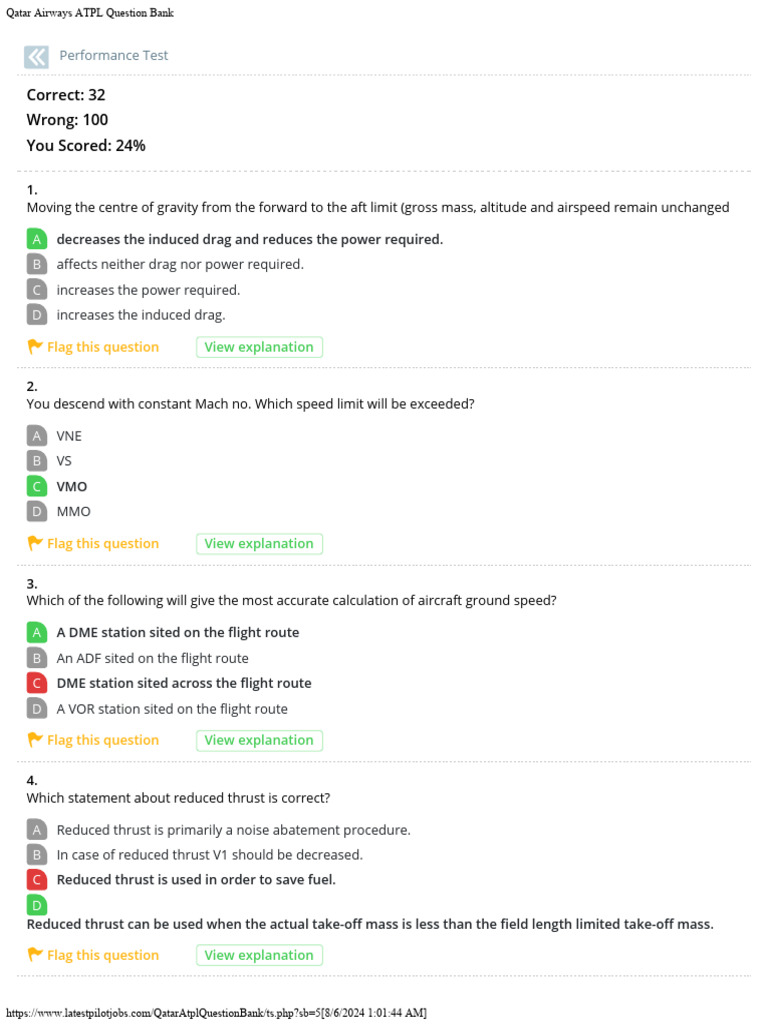The image size is (768, 1024).
Task: Click flag icon for question 3
Action: (35, 740)
